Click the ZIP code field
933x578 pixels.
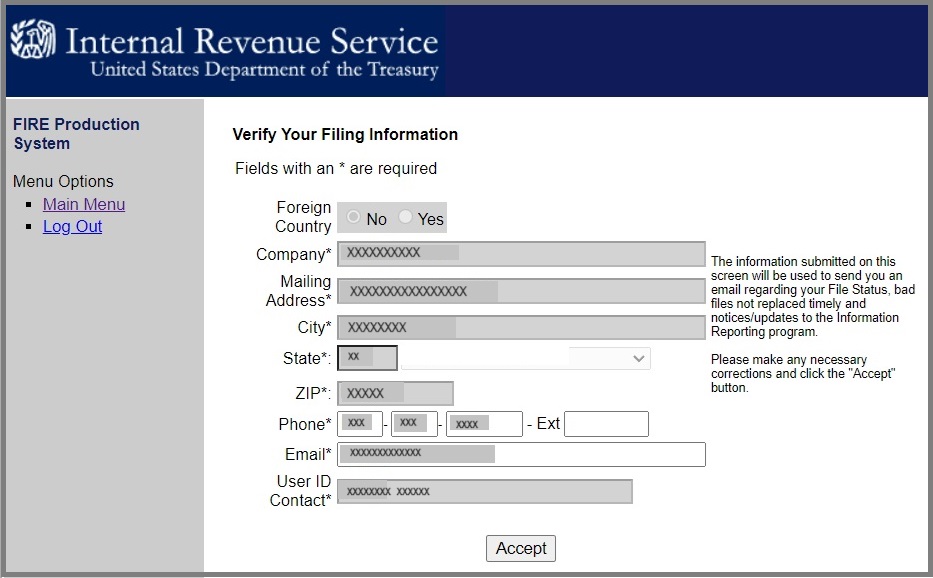pos(395,394)
